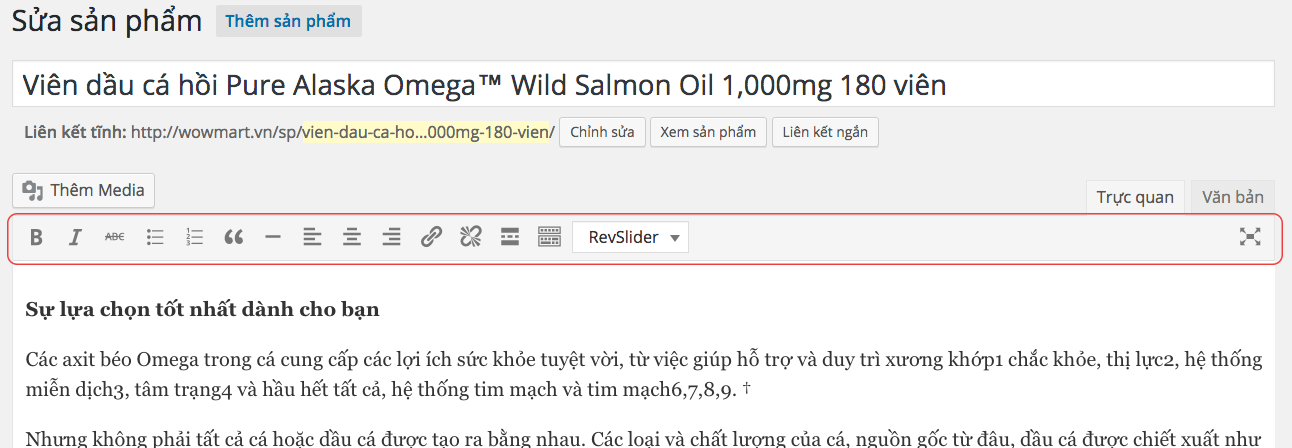
Task: Click the Thêm Media button
Action: tap(84, 190)
